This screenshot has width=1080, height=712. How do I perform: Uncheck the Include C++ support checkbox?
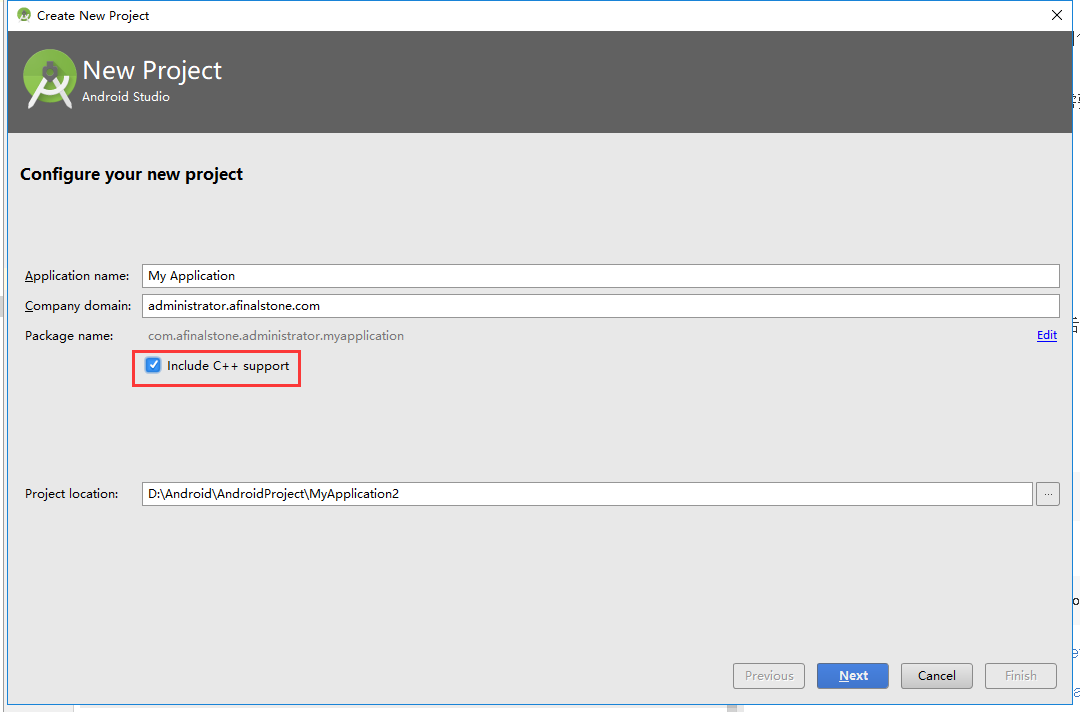(x=153, y=365)
